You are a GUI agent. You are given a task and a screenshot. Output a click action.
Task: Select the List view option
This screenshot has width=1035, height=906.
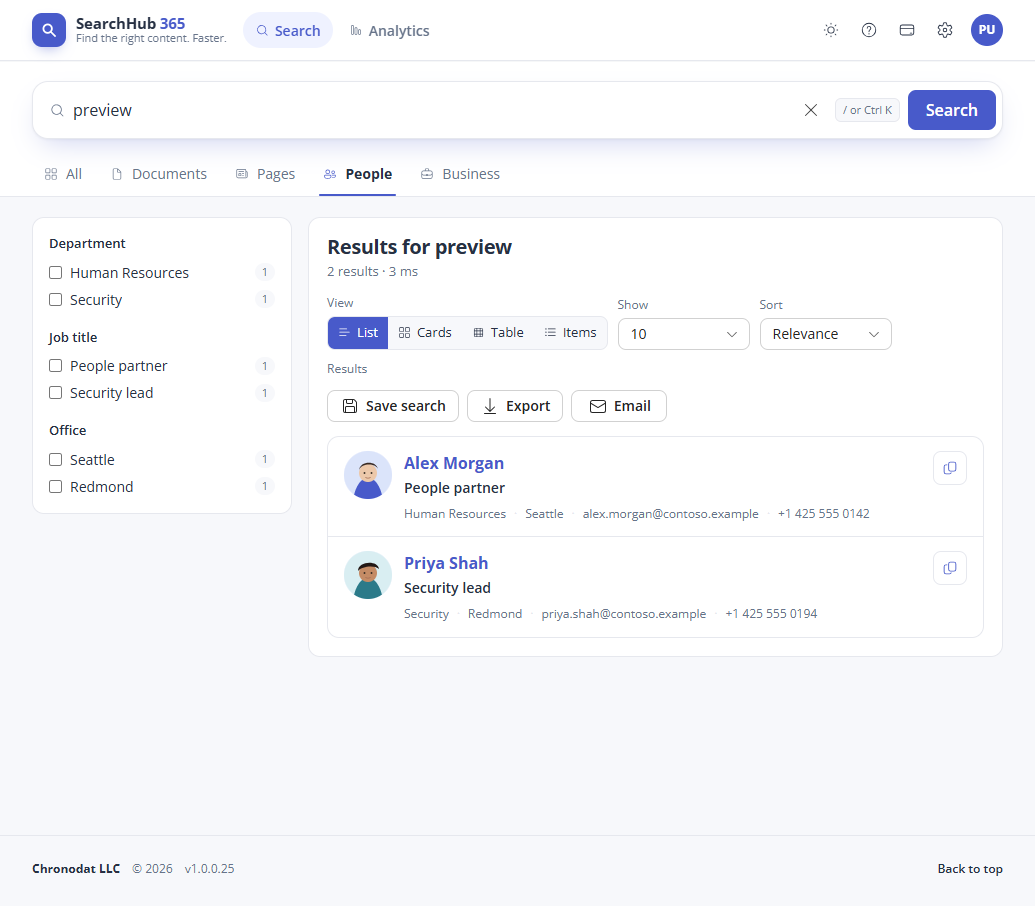[x=358, y=333]
